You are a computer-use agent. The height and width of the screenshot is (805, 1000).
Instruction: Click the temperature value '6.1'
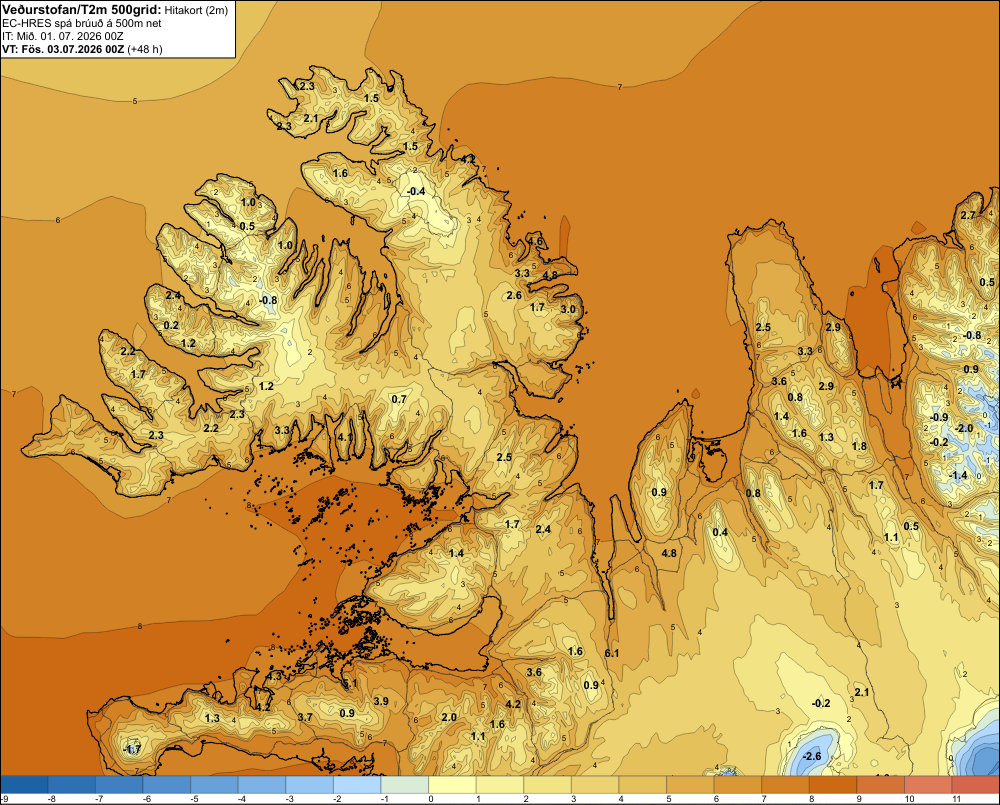point(612,653)
